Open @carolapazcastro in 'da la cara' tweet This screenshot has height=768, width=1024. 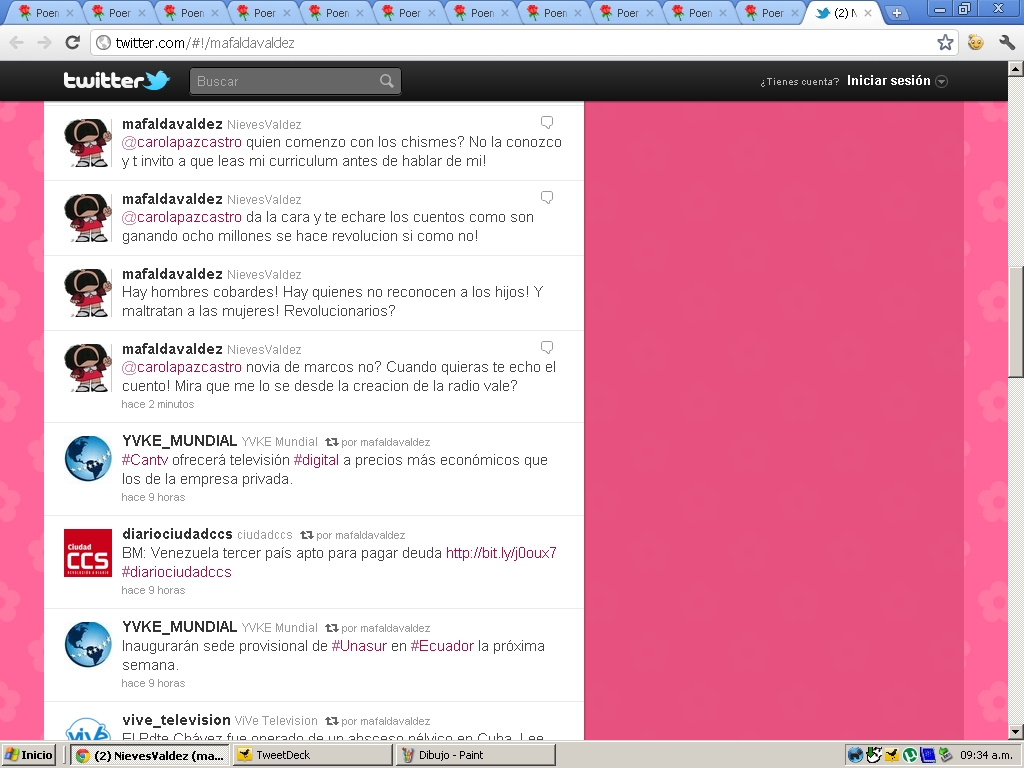(x=182, y=217)
